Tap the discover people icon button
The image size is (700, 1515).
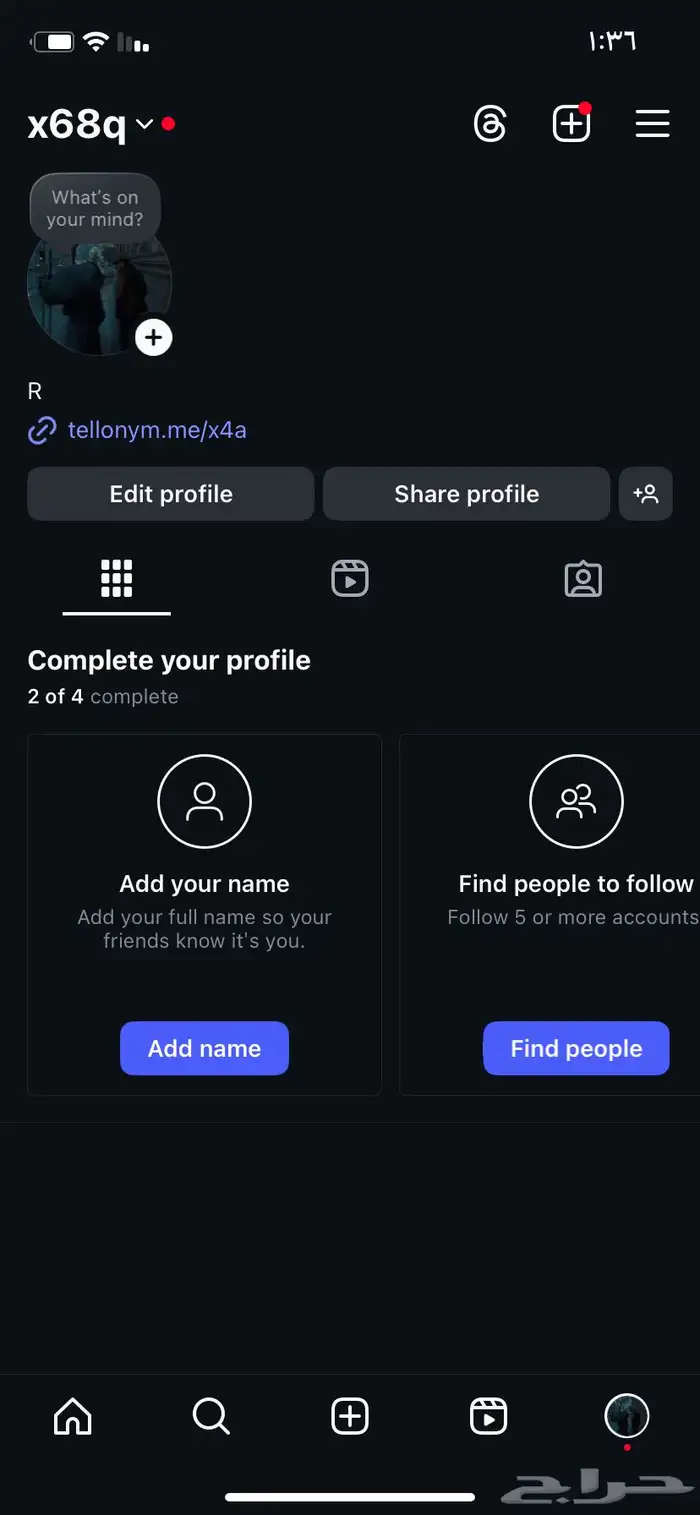coord(645,494)
